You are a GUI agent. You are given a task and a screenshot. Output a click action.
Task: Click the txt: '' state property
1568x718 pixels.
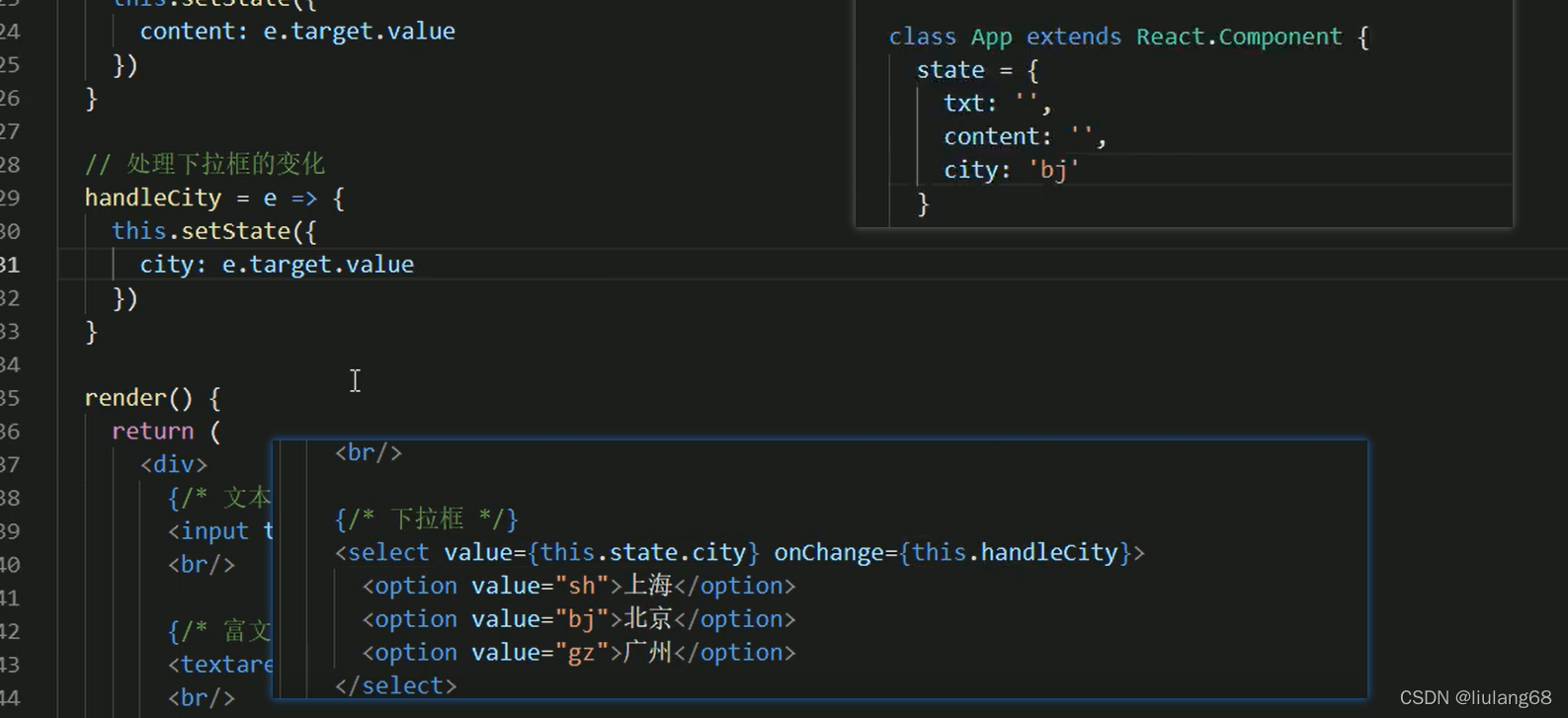point(998,103)
